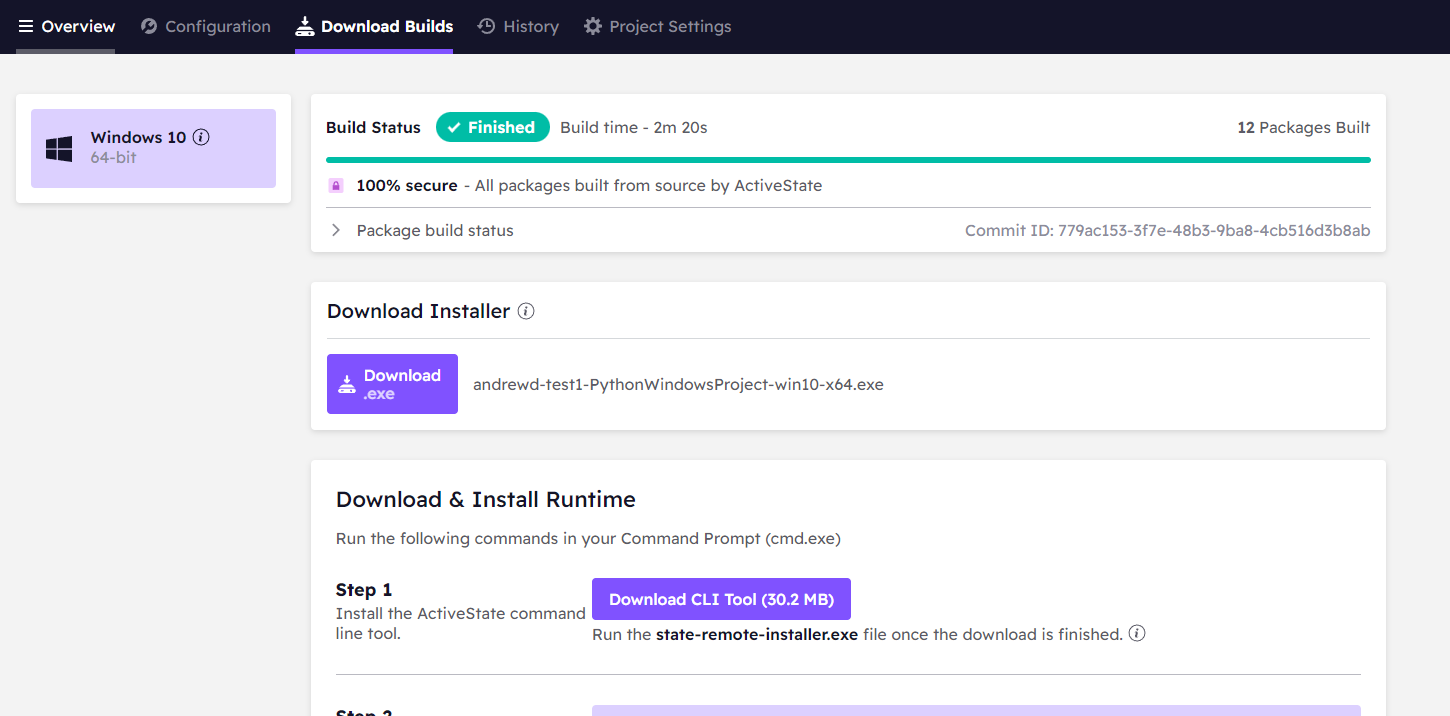This screenshot has height=716, width=1450.
Task: Click the green Finished status badge
Action: (492, 128)
